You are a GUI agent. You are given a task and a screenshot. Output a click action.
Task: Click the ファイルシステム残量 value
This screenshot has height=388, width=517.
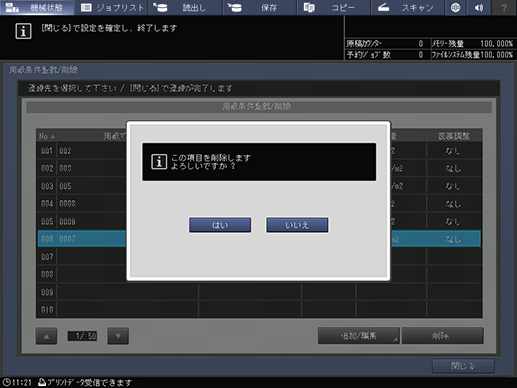pyautogui.click(x=496, y=55)
